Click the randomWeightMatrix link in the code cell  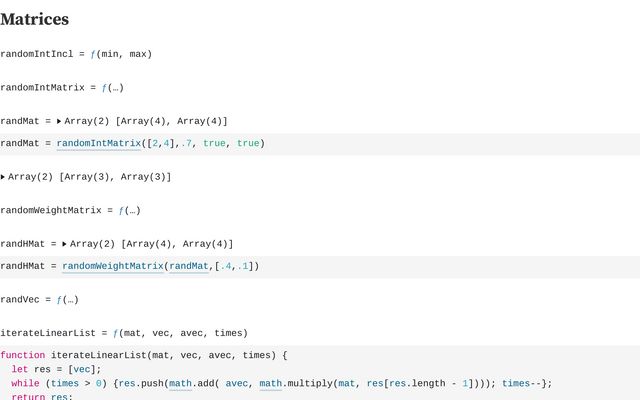113,266
